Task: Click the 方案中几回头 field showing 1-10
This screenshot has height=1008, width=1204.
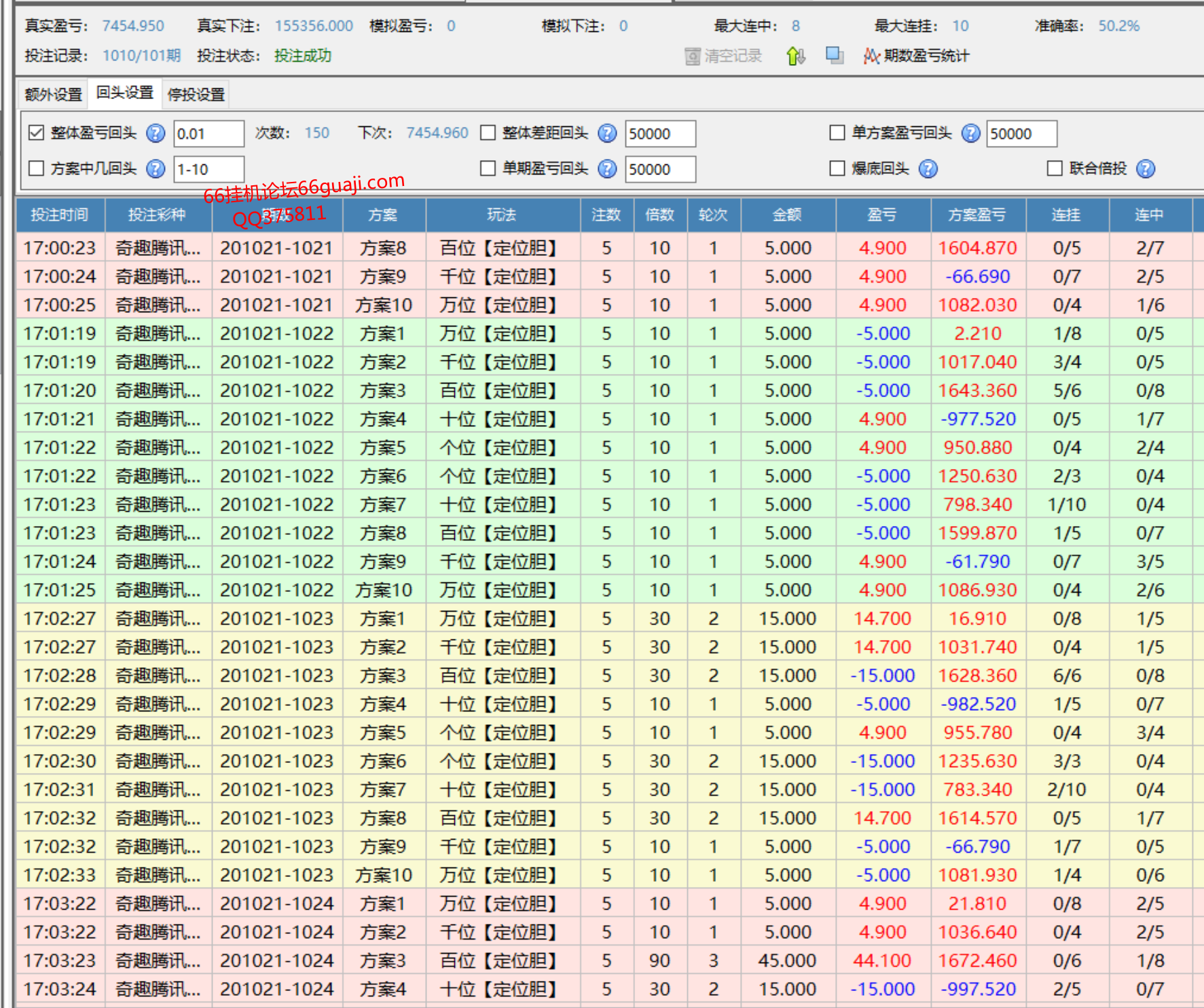Action: pos(208,169)
